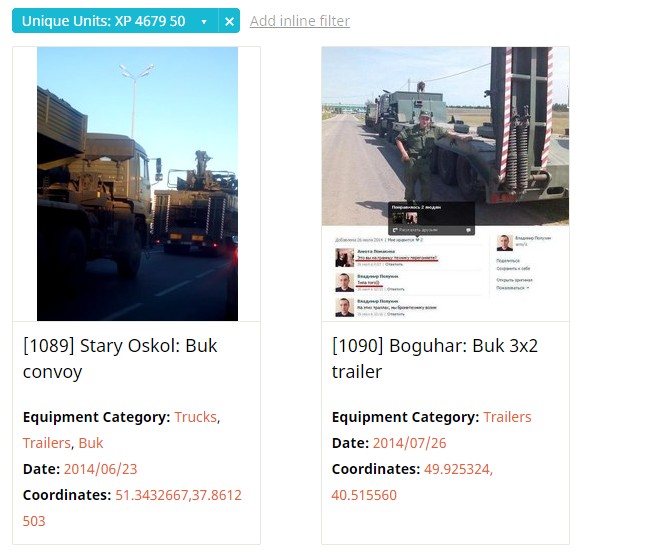Open the Stary Oskol Buk convoy photo

(137, 184)
